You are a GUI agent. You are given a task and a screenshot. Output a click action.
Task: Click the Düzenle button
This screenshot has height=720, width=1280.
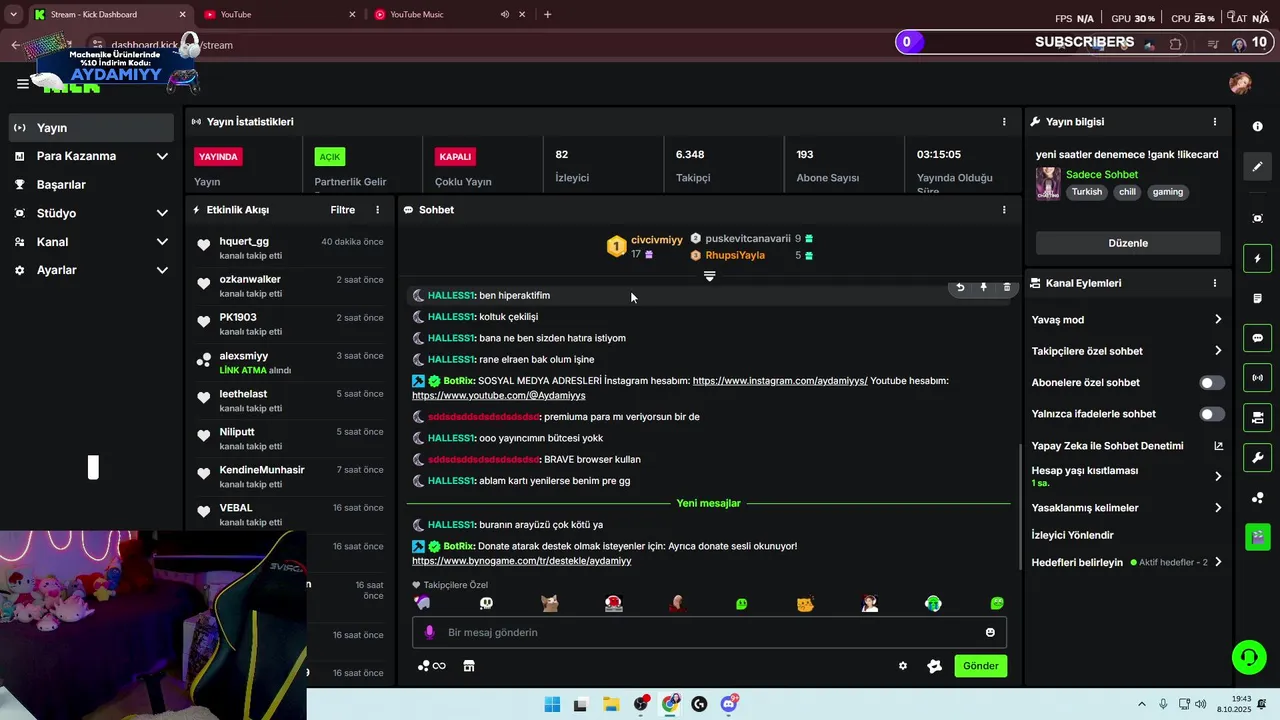(x=1128, y=243)
